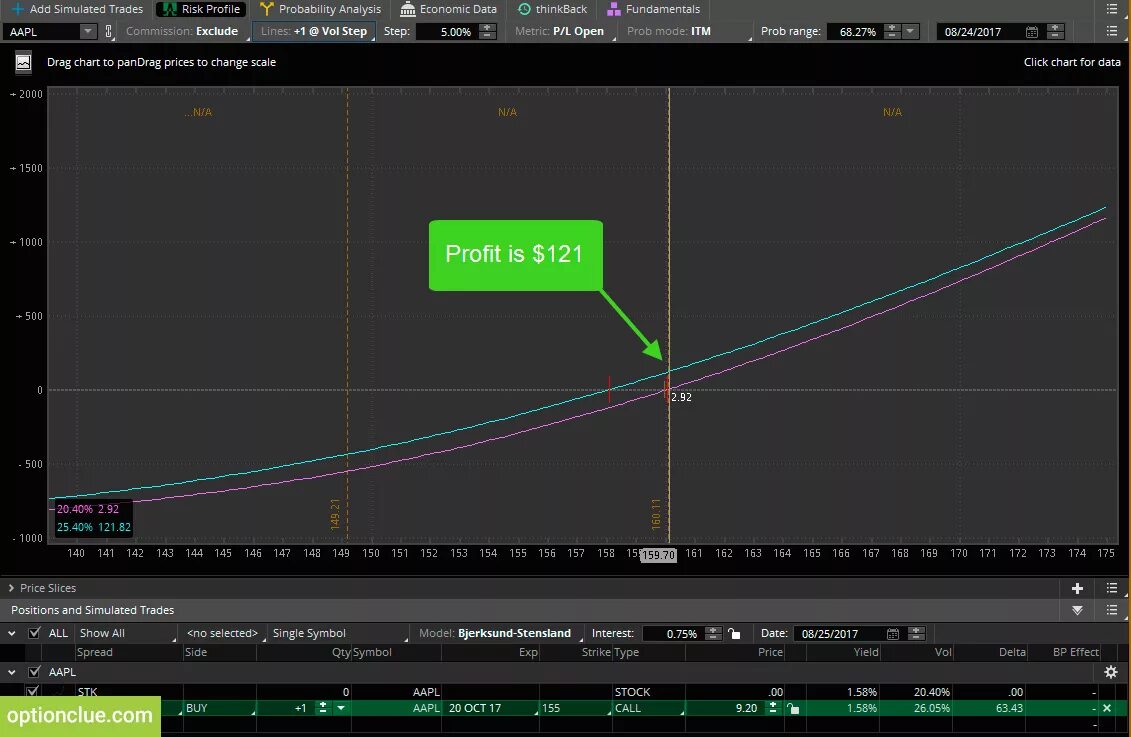The width and height of the screenshot is (1131, 737).
Task: Toggle the ALL checkbox
Action: (x=34, y=633)
